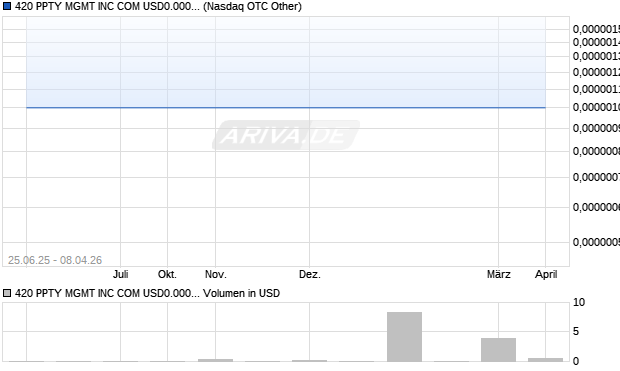Click the 'Okt.' axis label
The image size is (620, 371).
[167, 274]
